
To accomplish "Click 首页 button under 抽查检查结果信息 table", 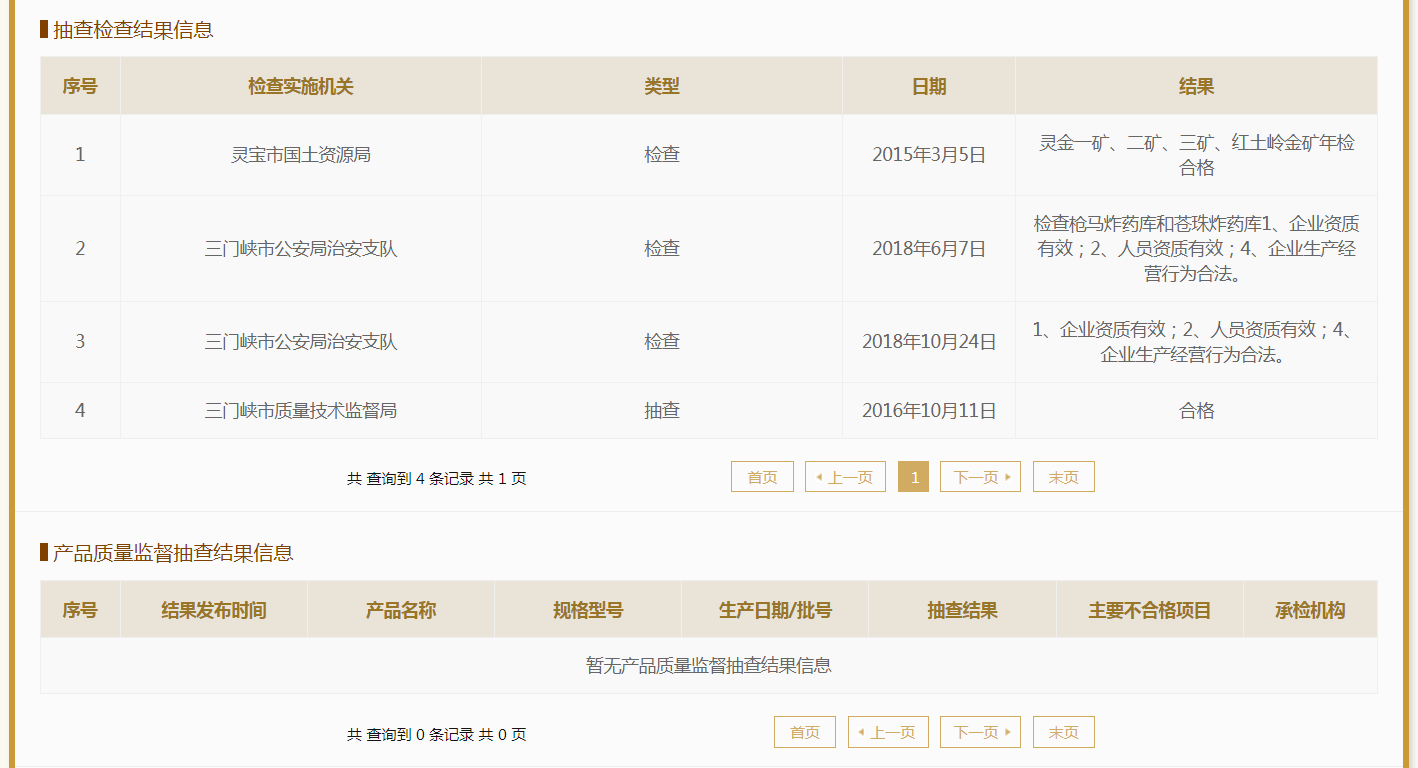I will point(762,477).
